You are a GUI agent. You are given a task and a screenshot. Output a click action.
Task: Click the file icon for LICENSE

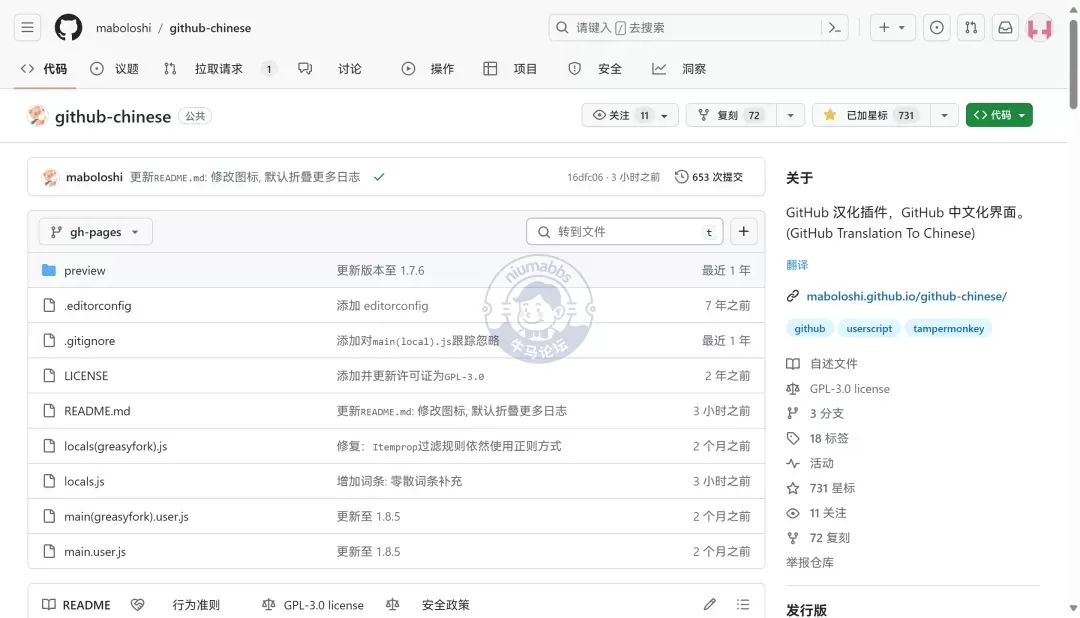pyautogui.click(x=49, y=375)
